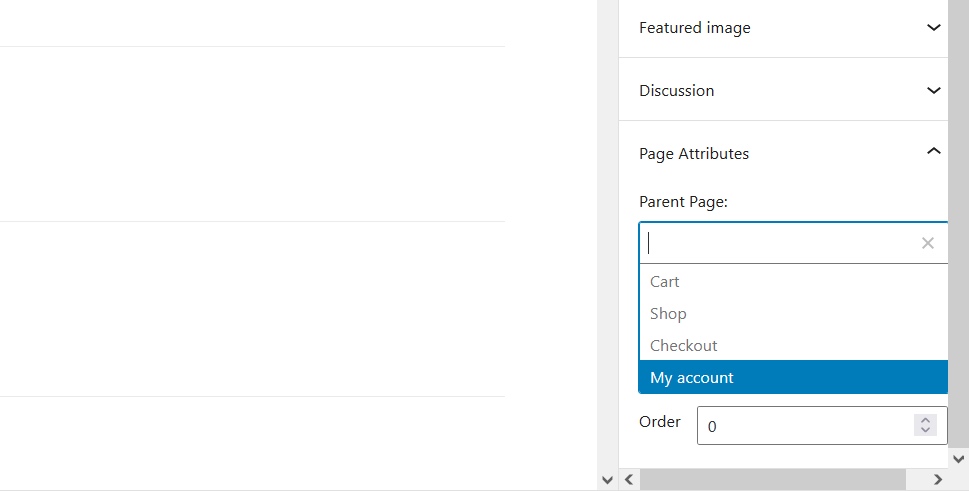The width and height of the screenshot is (969, 491).
Task: Increase the Order value with the up arrow
Action: (925, 420)
